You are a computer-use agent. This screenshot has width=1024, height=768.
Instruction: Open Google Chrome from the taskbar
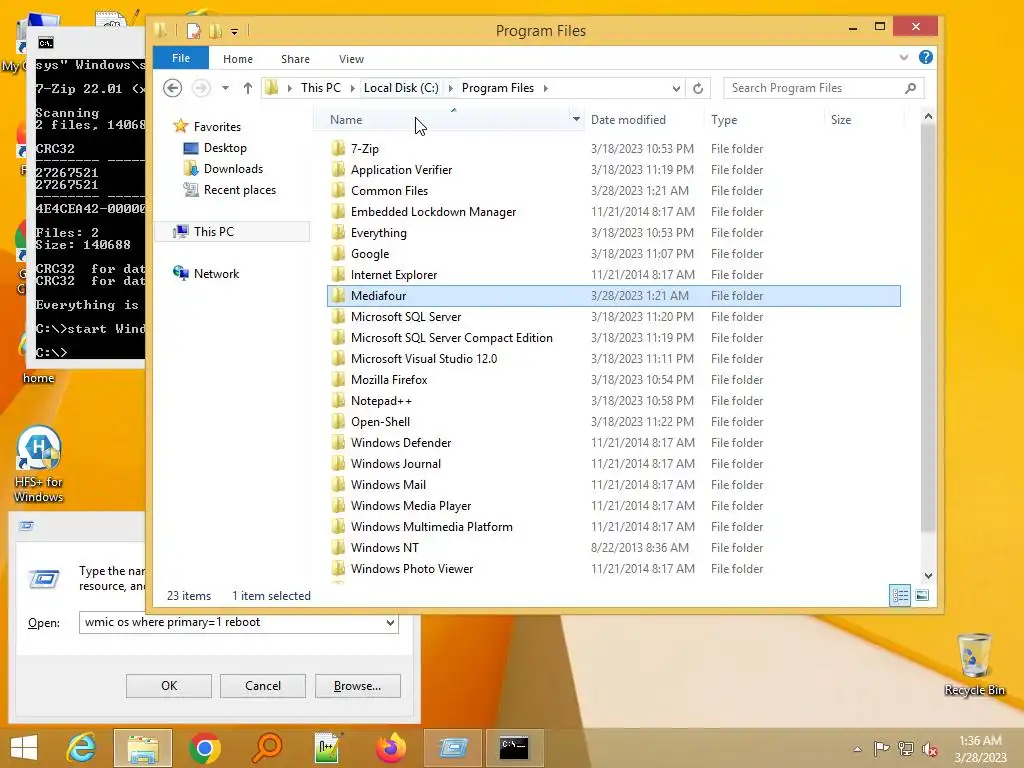pyautogui.click(x=204, y=748)
